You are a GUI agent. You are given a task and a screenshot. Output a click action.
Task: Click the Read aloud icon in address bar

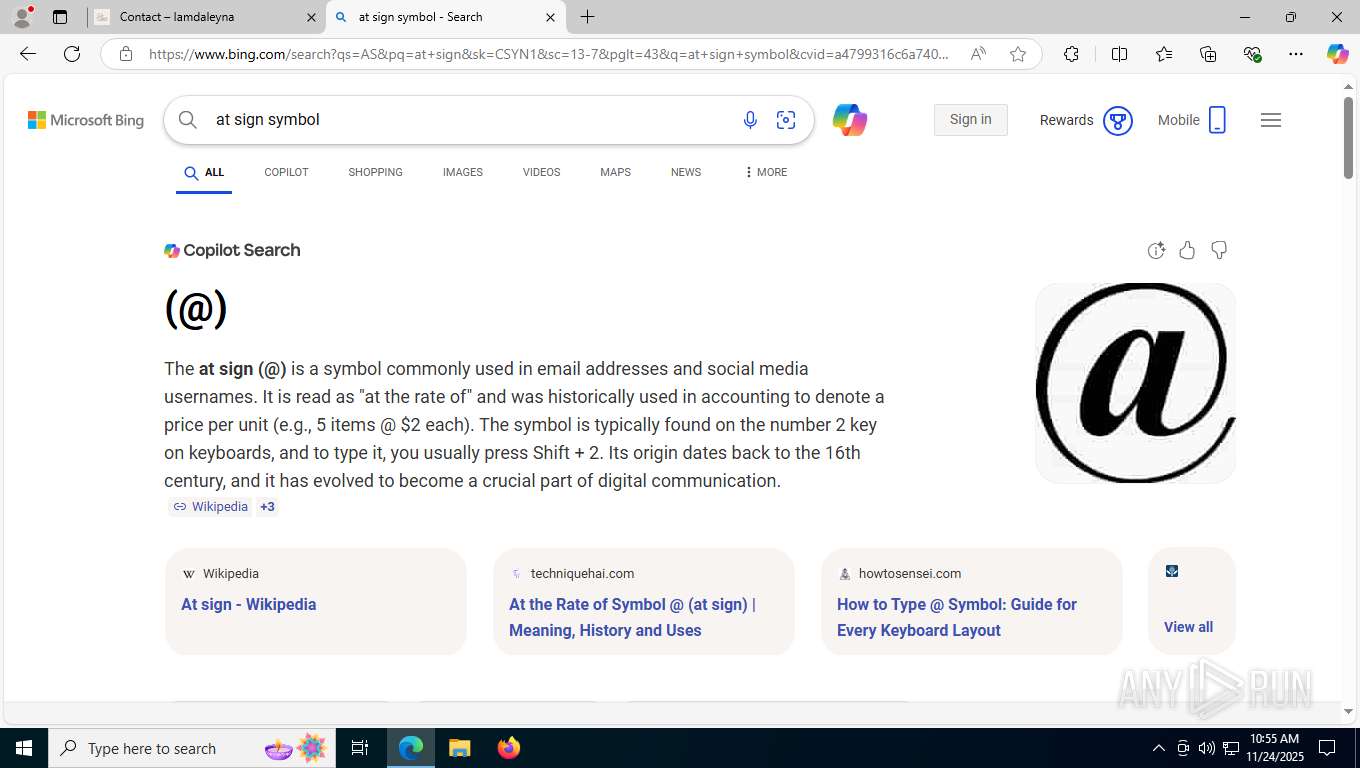tap(978, 54)
